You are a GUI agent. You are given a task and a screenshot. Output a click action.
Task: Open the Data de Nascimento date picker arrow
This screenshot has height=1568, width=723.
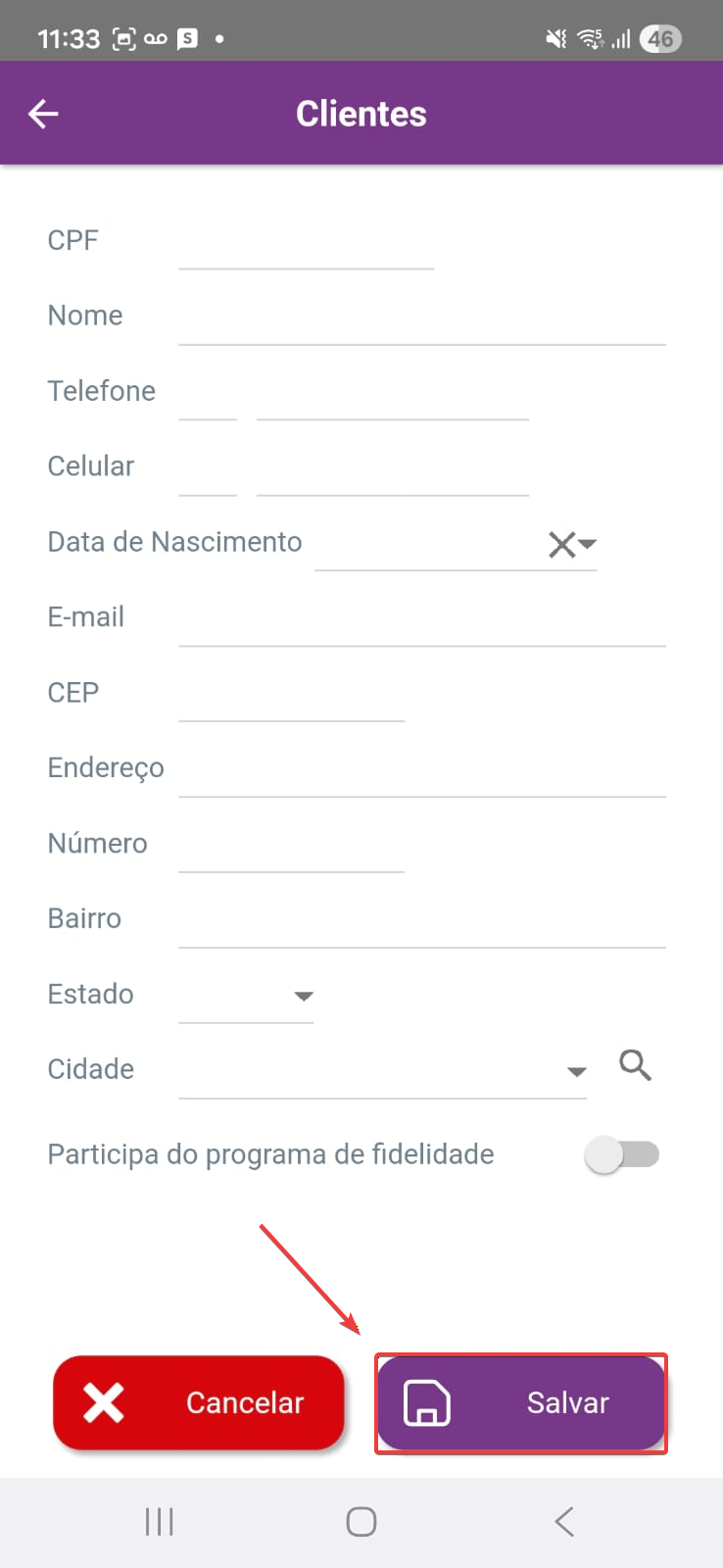point(588,542)
